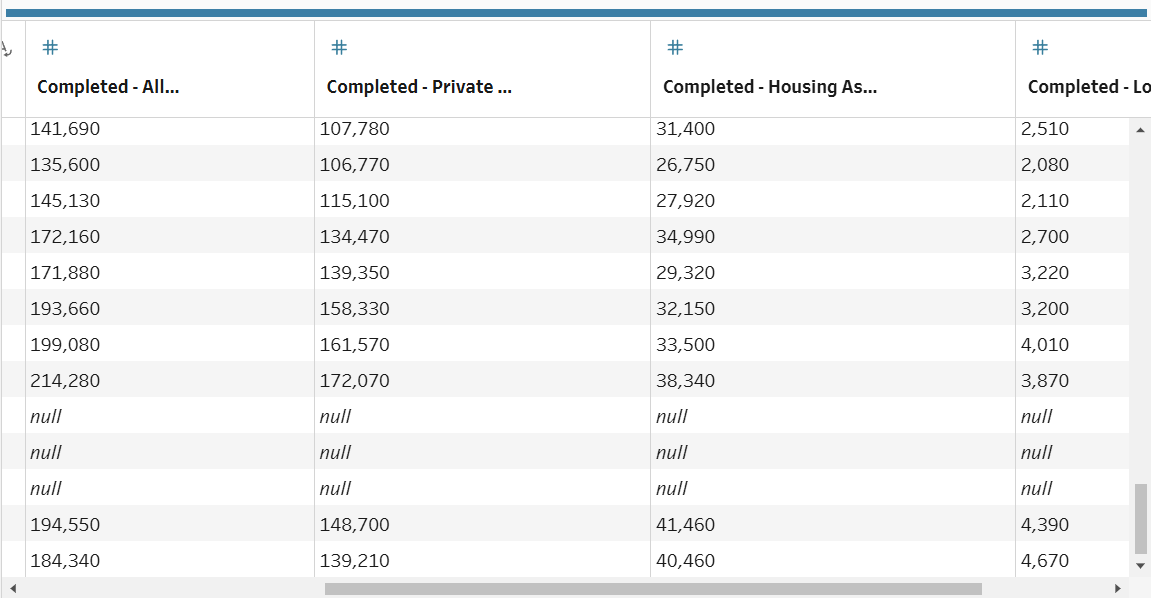Select the Completed - Housing As... column header
This screenshot has height=598, width=1151.
(x=769, y=87)
